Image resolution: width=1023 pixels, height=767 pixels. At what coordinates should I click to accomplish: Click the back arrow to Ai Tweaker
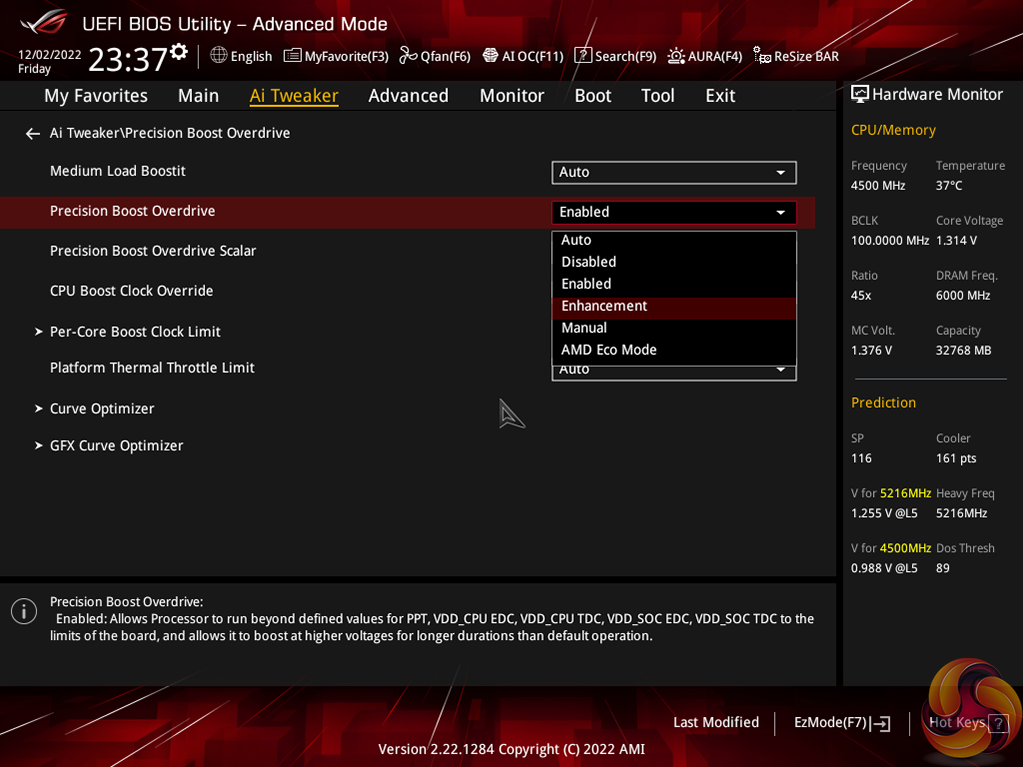point(33,133)
